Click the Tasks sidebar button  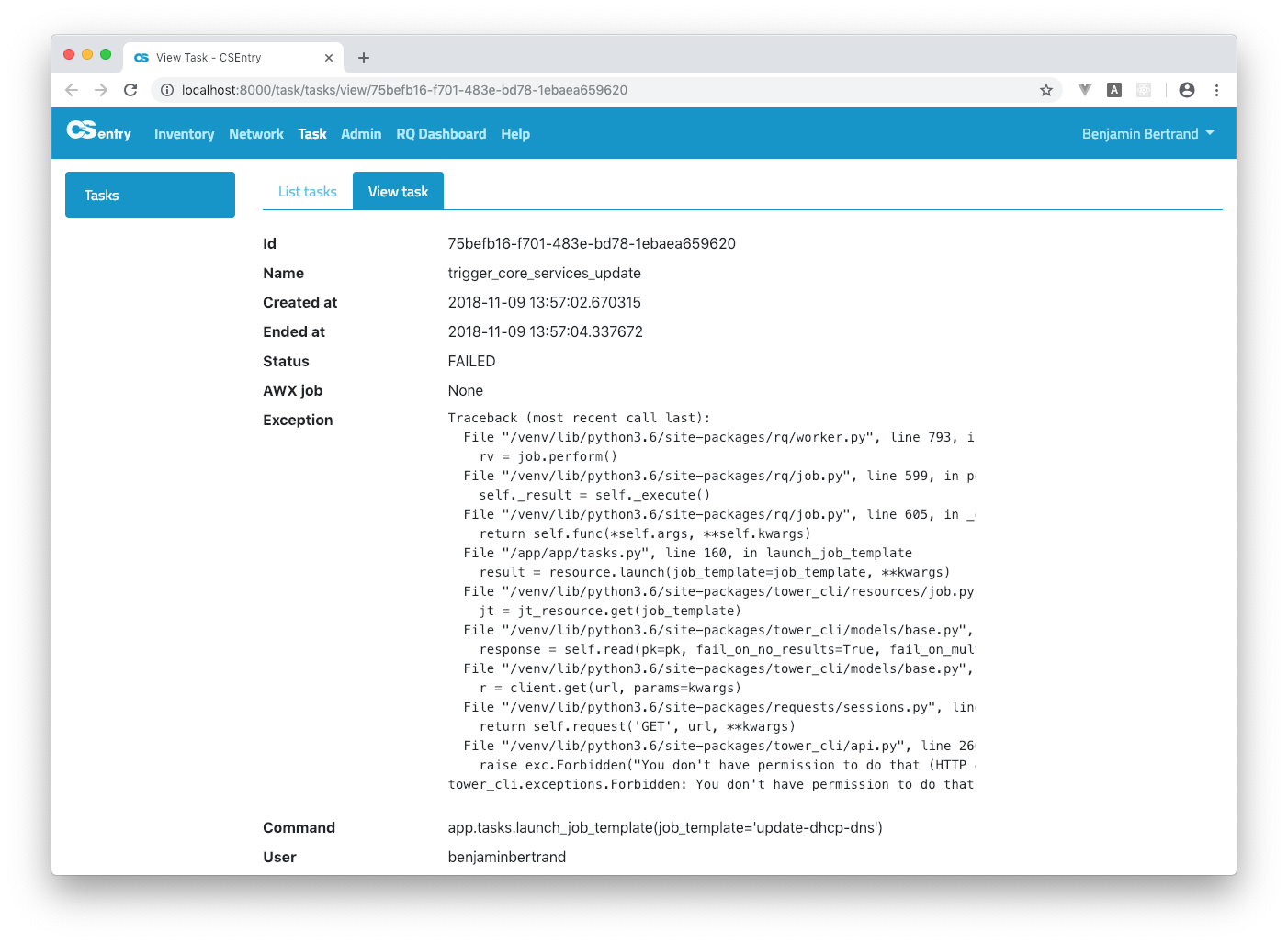coord(150,195)
